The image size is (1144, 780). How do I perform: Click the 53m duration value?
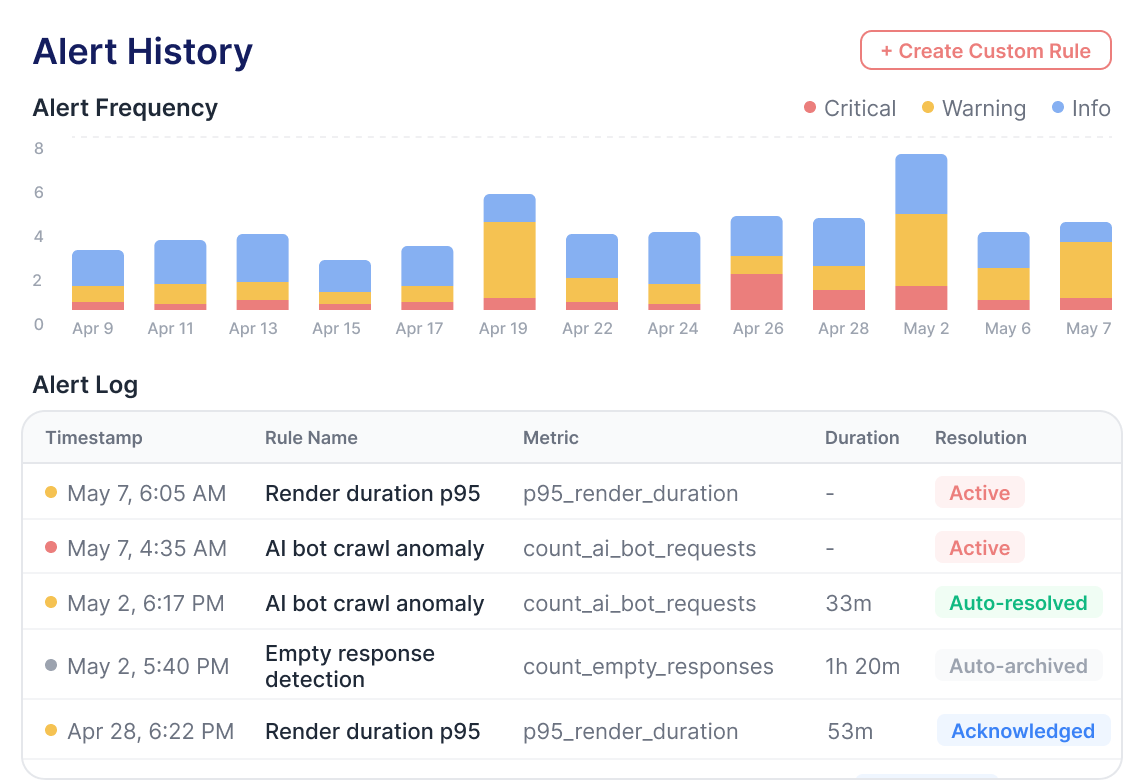pyautogui.click(x=850, y=731)
